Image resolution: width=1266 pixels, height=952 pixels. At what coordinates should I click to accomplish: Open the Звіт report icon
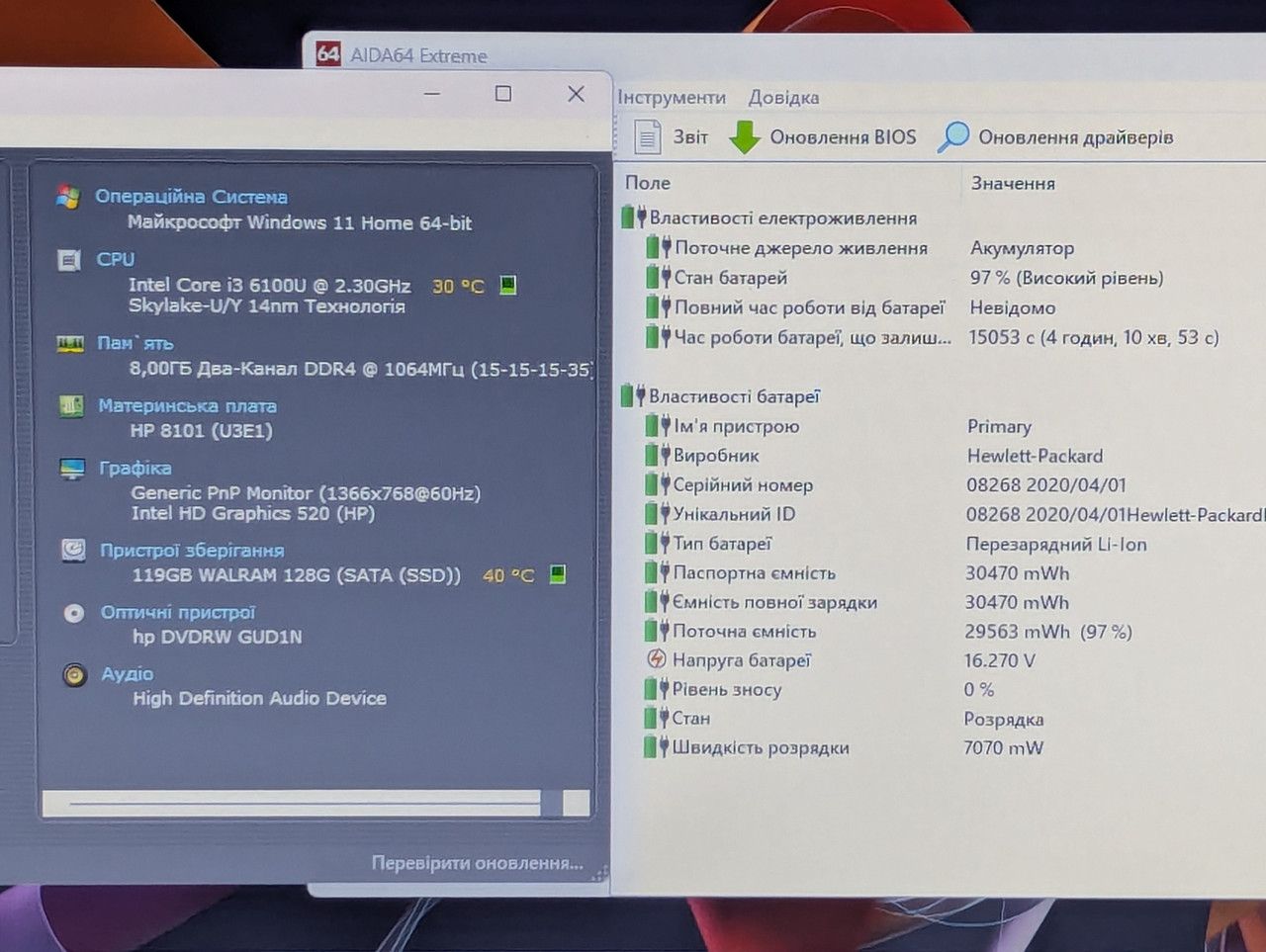click(647, 137)
